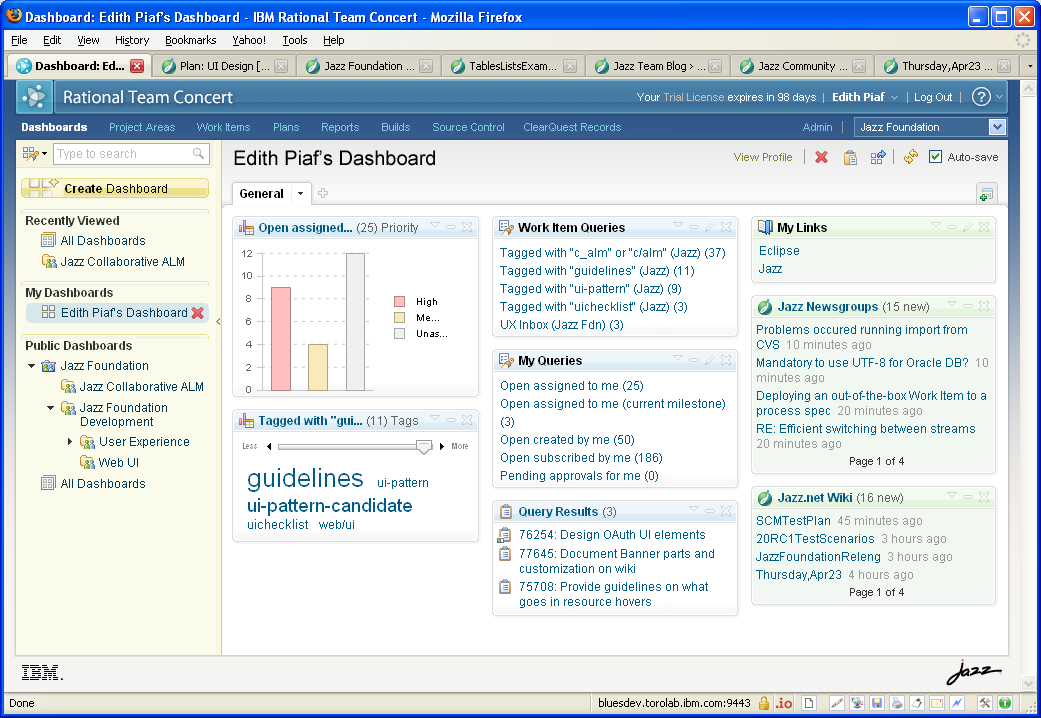This screenshot has width=1041, height=718.
Task: Open the My Queries widget menu arrow
Action: coord(678,359)
